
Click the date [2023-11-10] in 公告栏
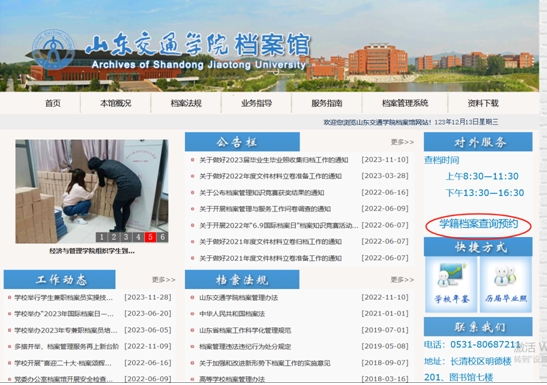pos(385,159)
